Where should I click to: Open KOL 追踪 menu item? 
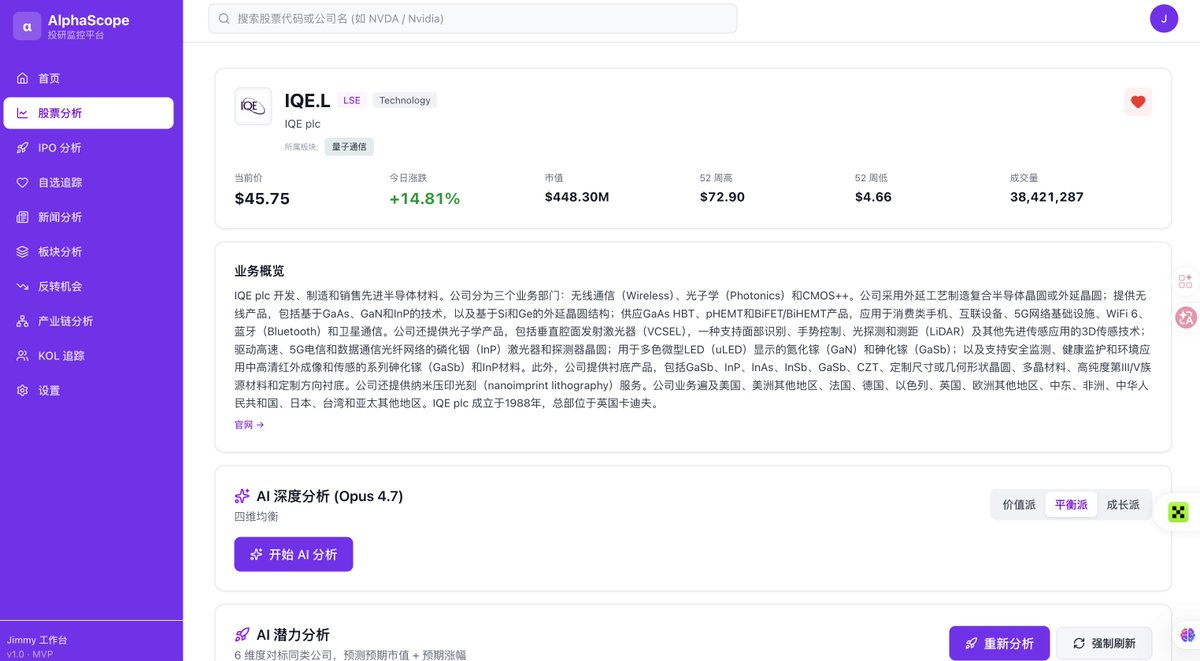click(x=88, y=356)
